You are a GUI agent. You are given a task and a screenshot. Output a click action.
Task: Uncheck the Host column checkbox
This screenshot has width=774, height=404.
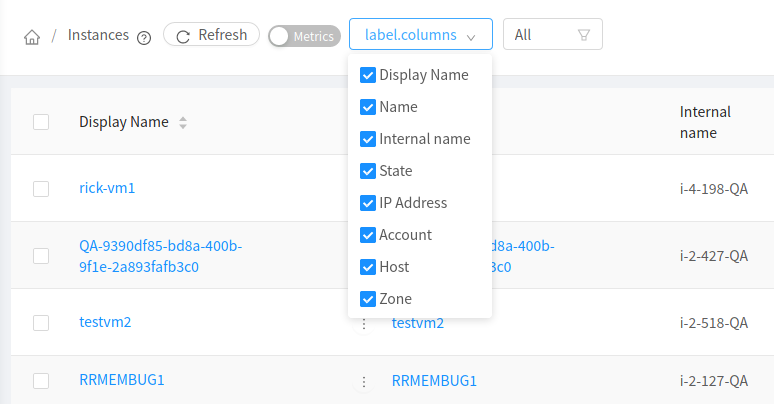pos(368,267)
